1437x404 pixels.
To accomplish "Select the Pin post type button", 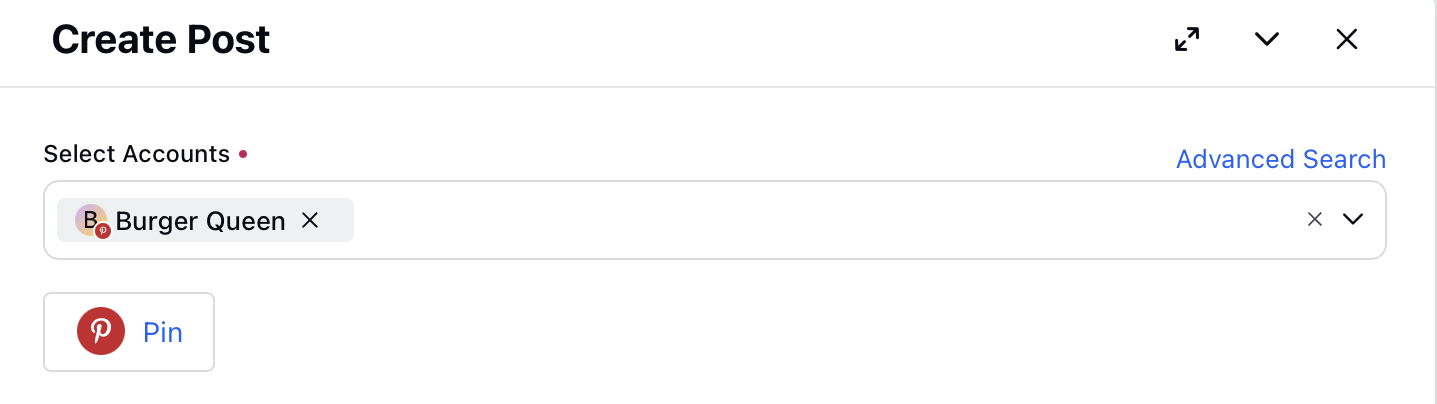I will tap(129, 332).
